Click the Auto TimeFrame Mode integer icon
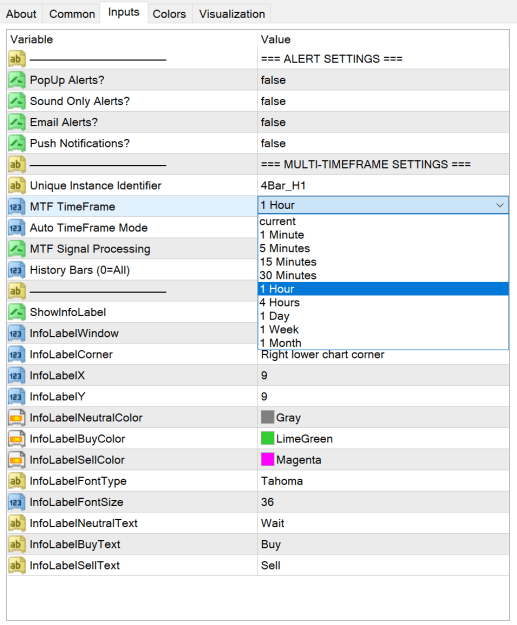This screenshot has width=517, height=625. [x=17, y=228]
